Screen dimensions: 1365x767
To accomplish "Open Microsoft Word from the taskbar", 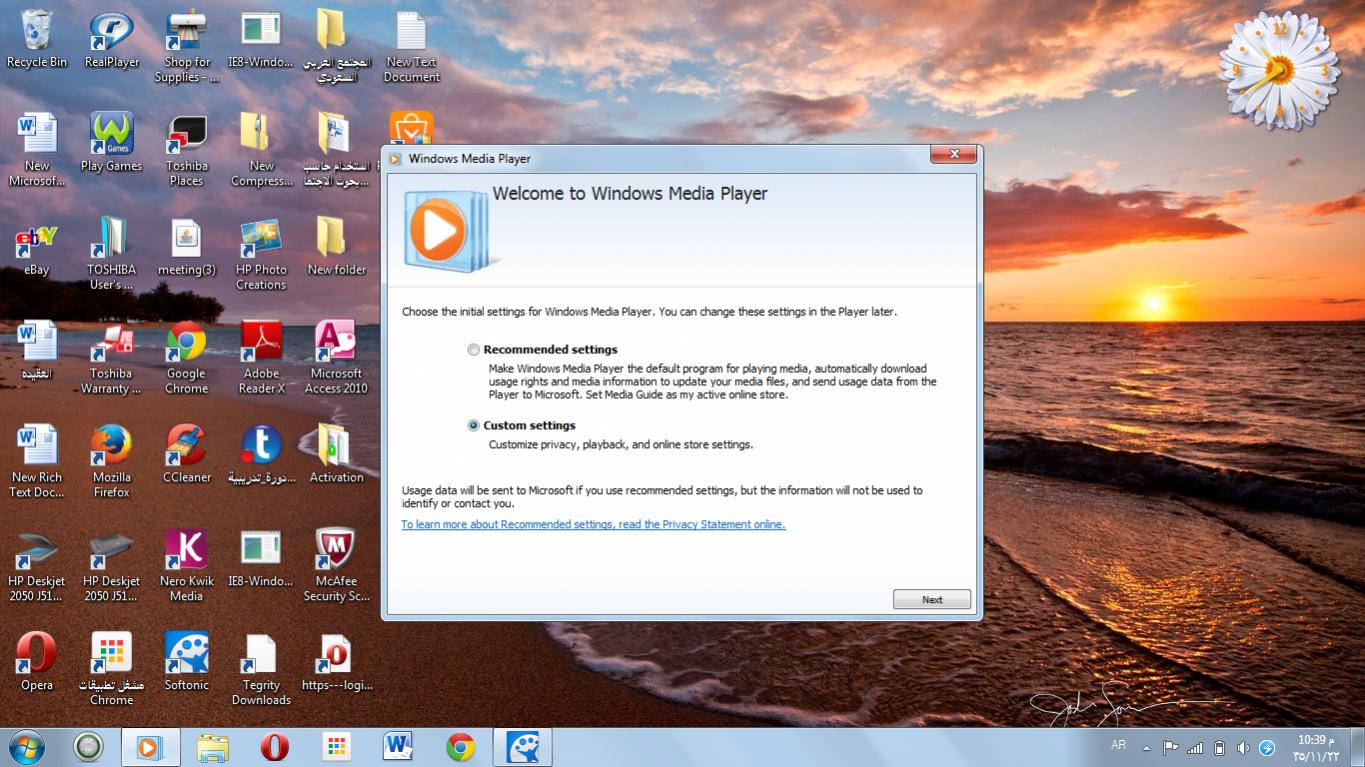I will [397, 747].
